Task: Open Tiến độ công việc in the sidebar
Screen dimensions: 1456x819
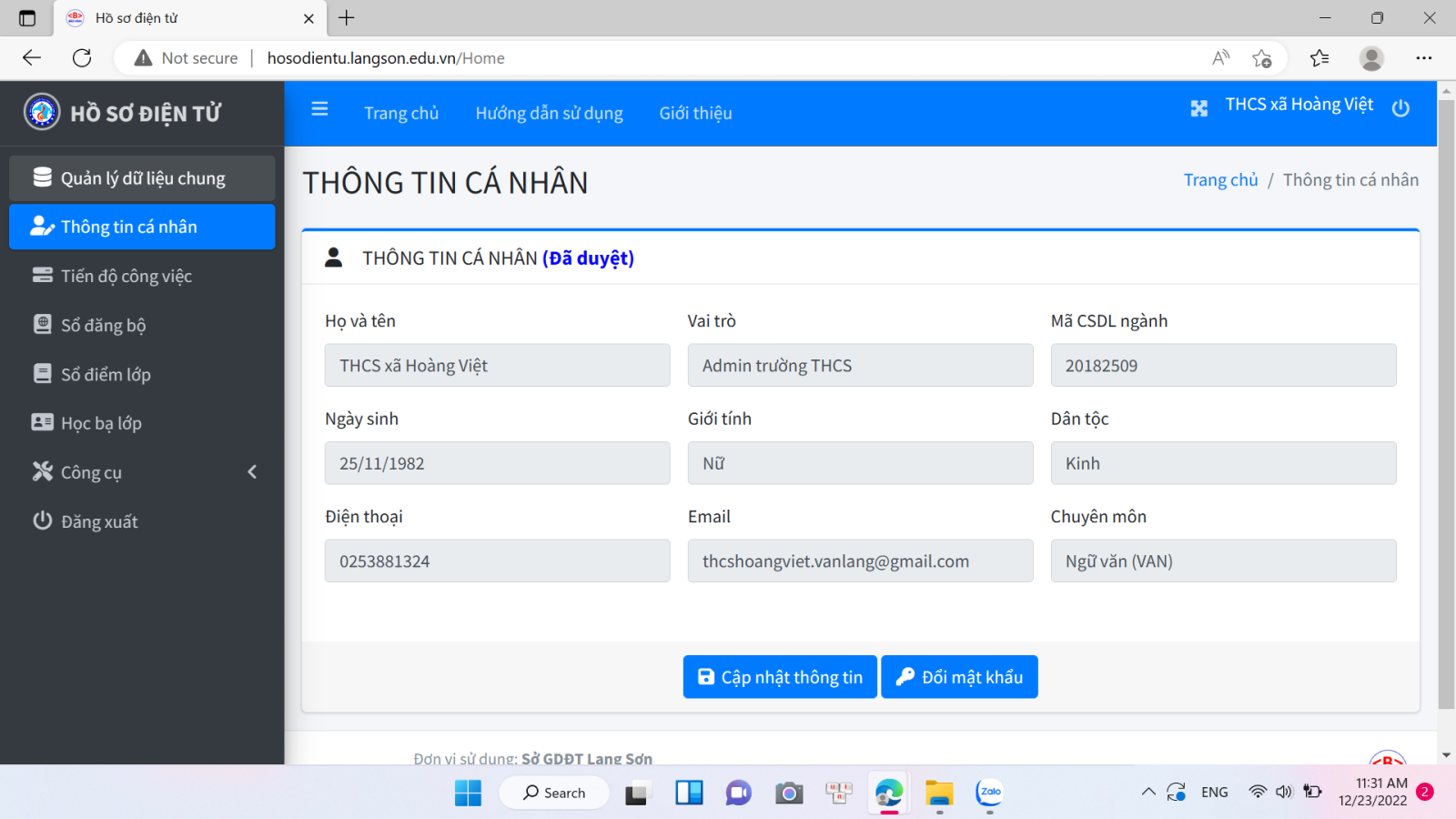Action: tap(142, 276)
